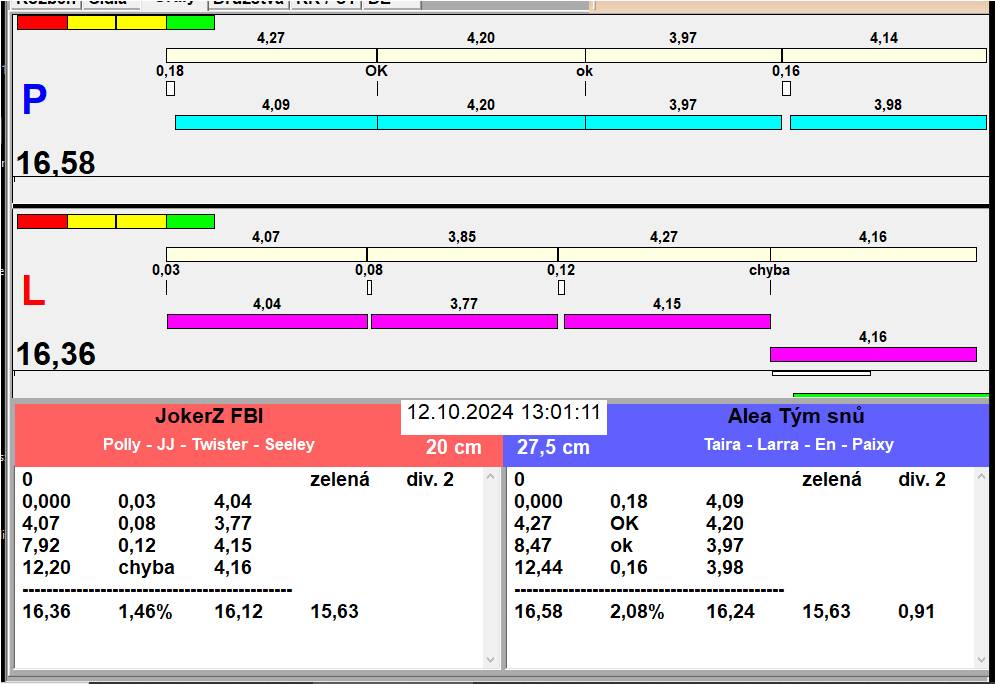Select the magenta 3,77 bar in lane L
This screenshot has height=684, width=995.
(x=465, y=321)
